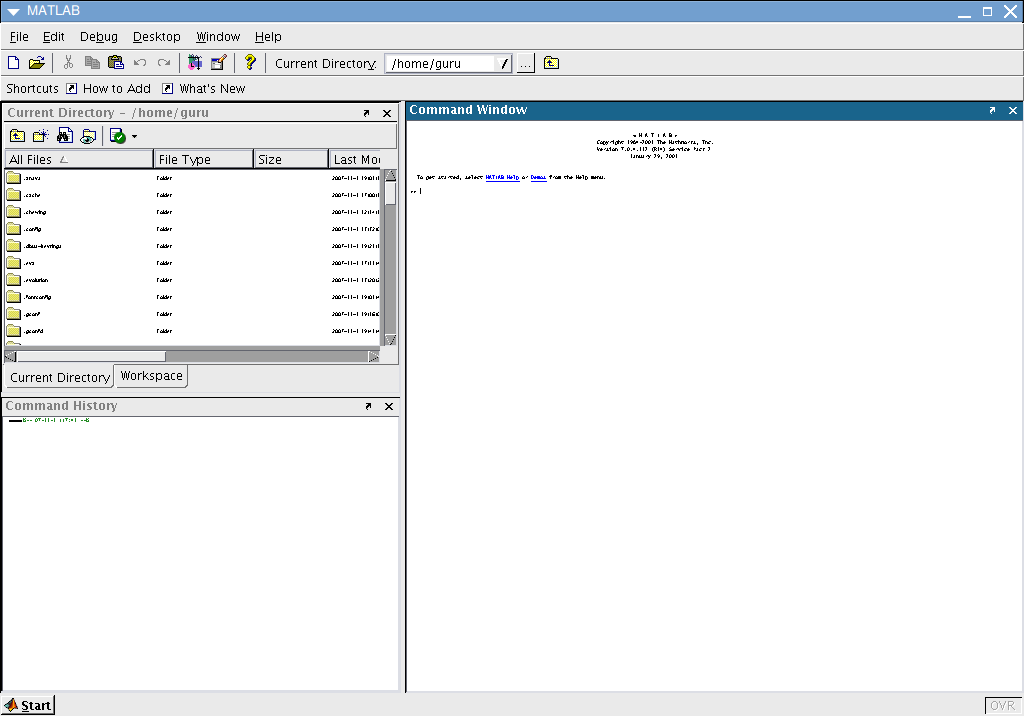Open Help via yellow question mark icon
The height and width of the screenshot is (716, 1024).
coord(250,62)
